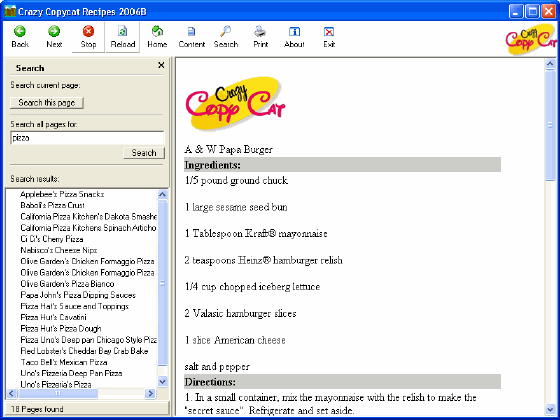Click recipe page scroll up arrow
This screenshot has width=560, height=420.
pyautogui.click(x=550, y=64)
